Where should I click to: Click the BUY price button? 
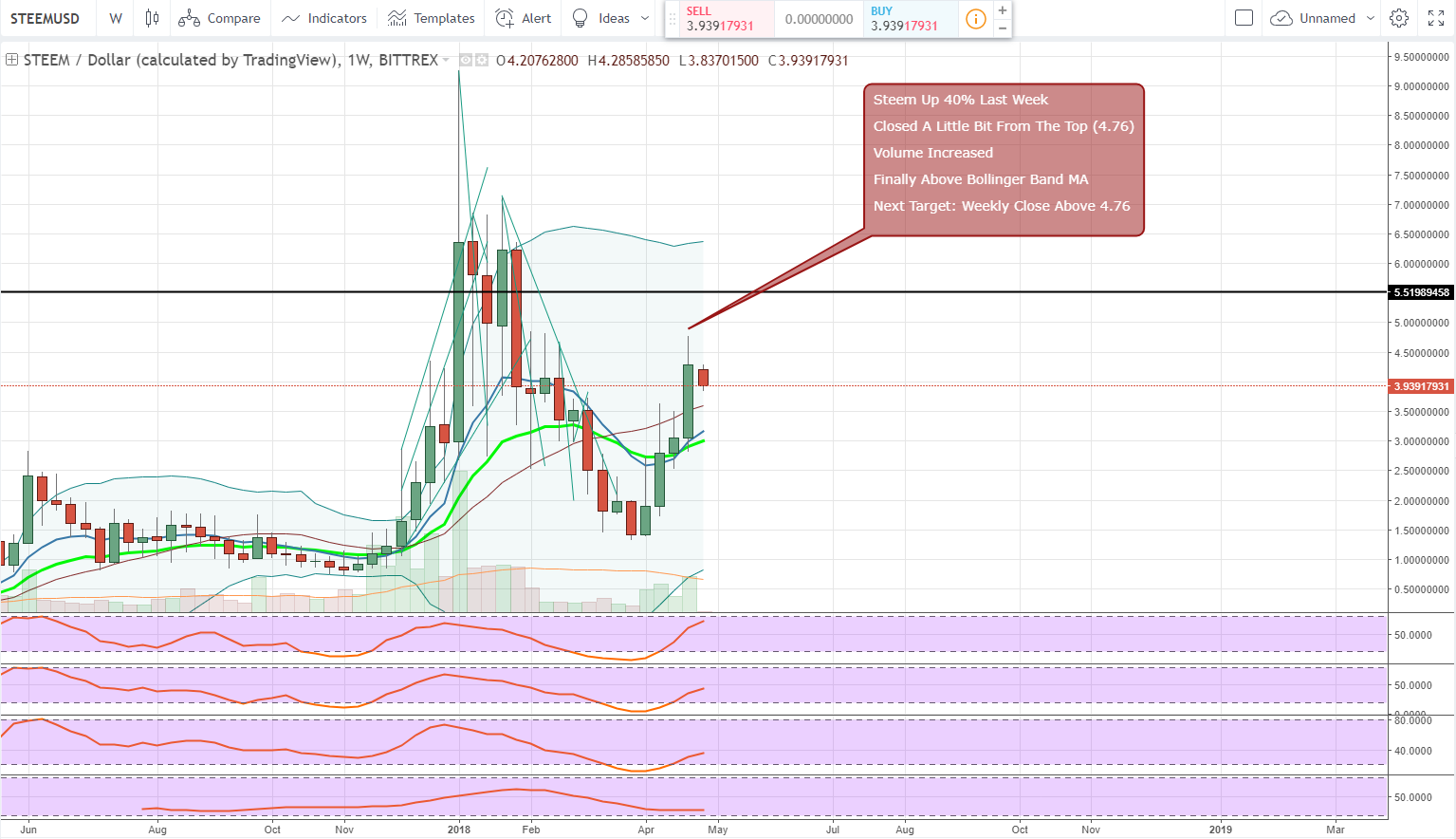[911, 19]
